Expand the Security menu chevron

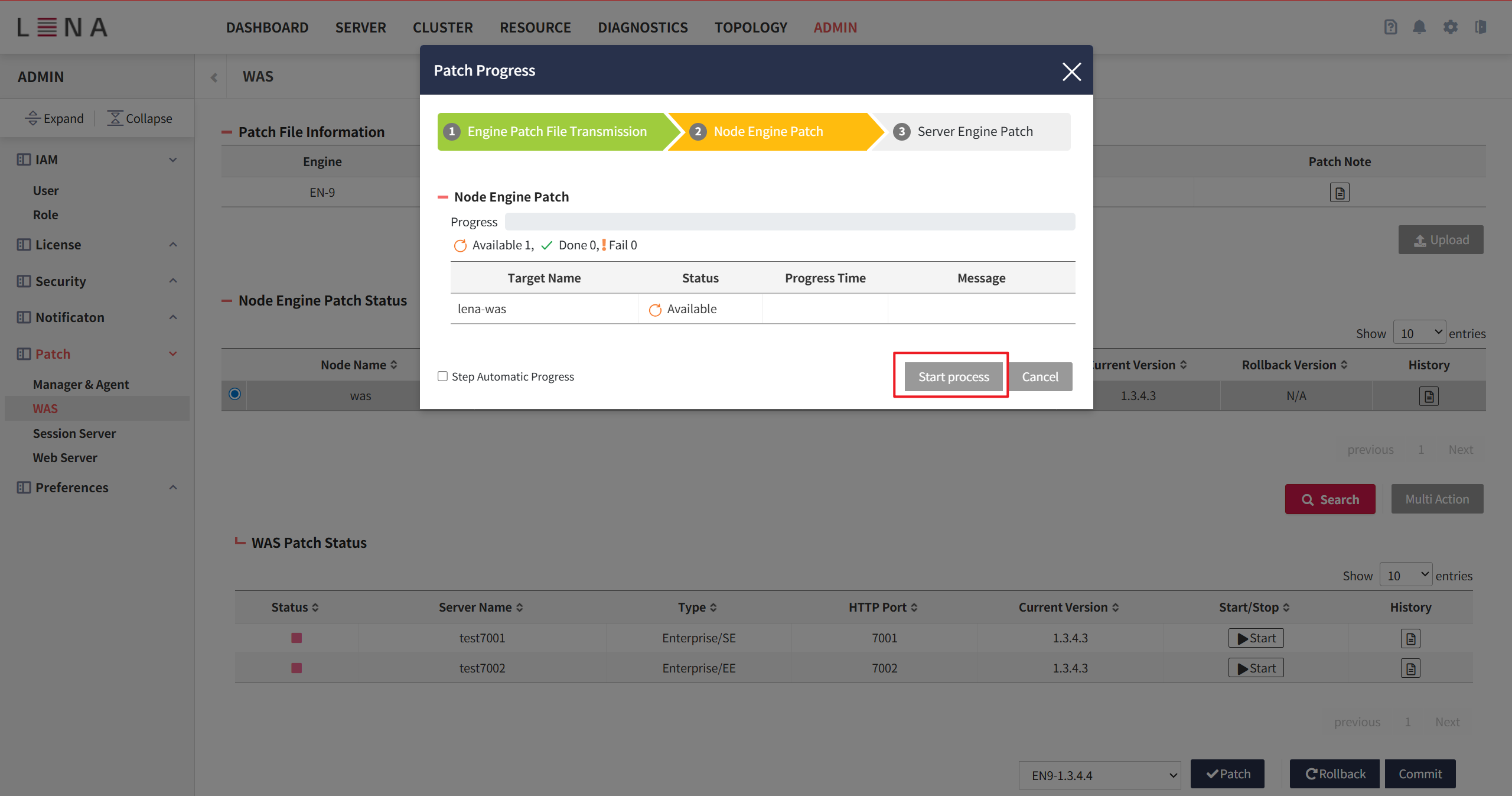(x=173, y=281)
